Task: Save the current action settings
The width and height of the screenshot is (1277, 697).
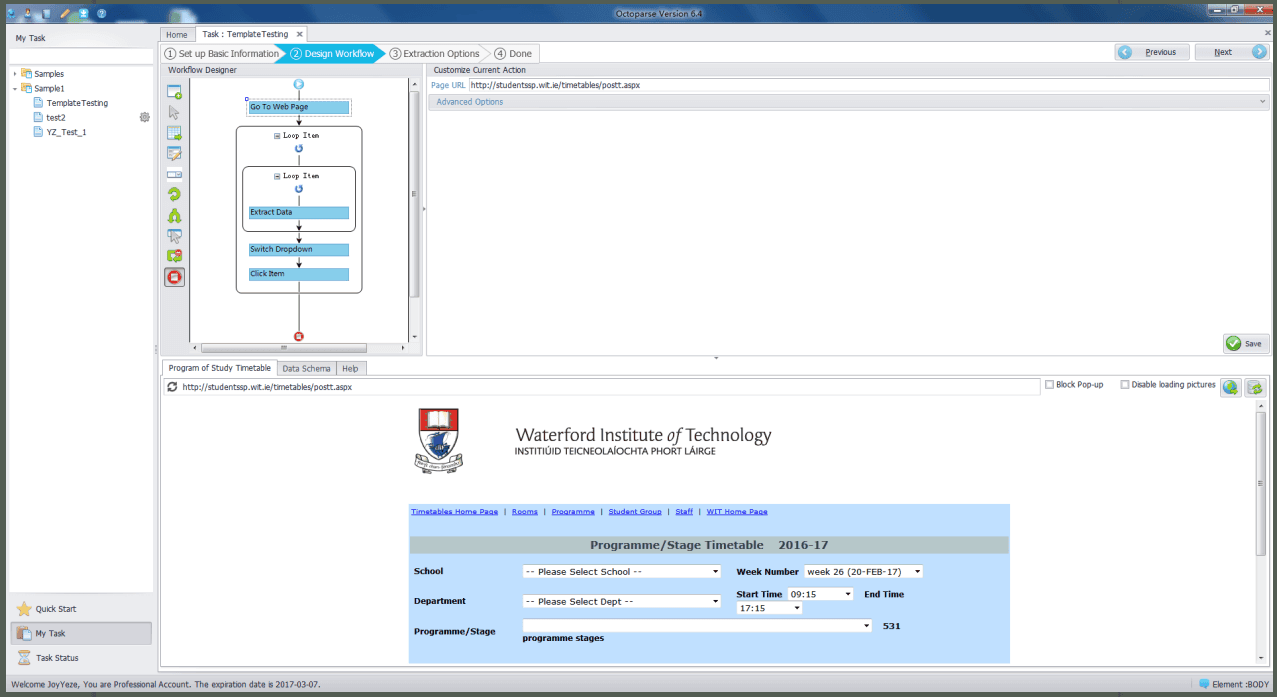Action: coord(1246,343)
